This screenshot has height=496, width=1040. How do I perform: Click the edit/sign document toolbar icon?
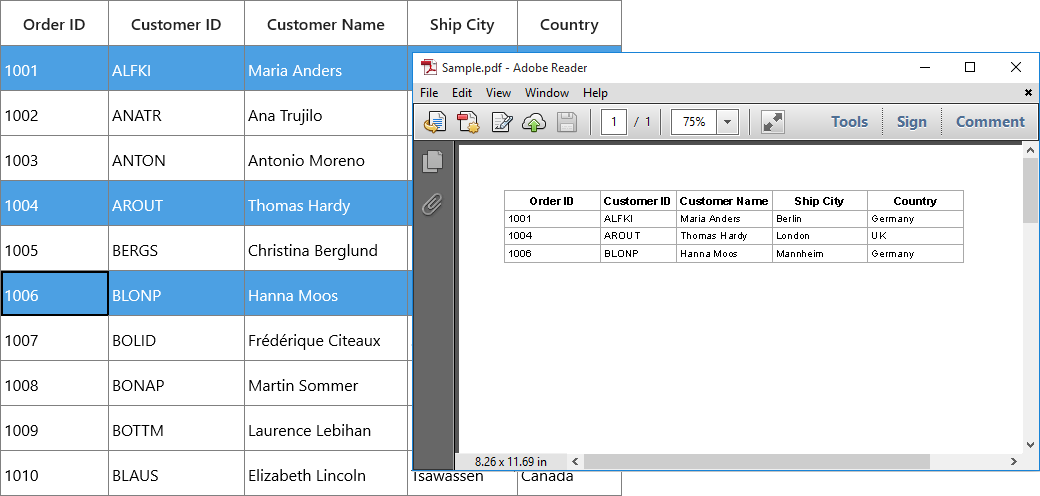click(x=501, y=122)
